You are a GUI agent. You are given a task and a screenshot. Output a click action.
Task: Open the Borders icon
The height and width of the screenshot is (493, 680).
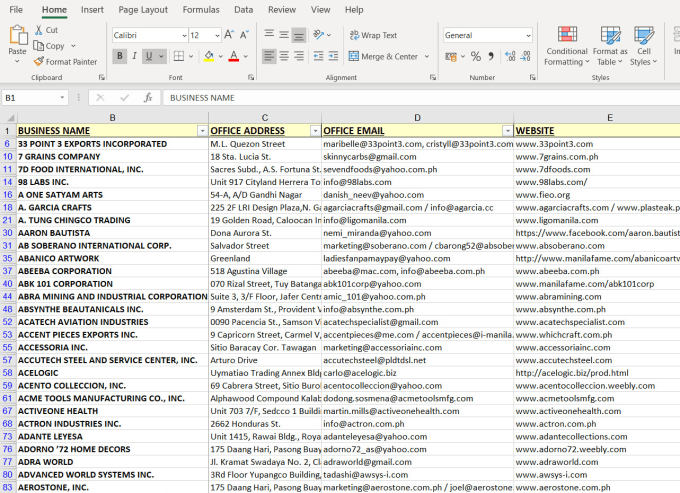[179, 56]
